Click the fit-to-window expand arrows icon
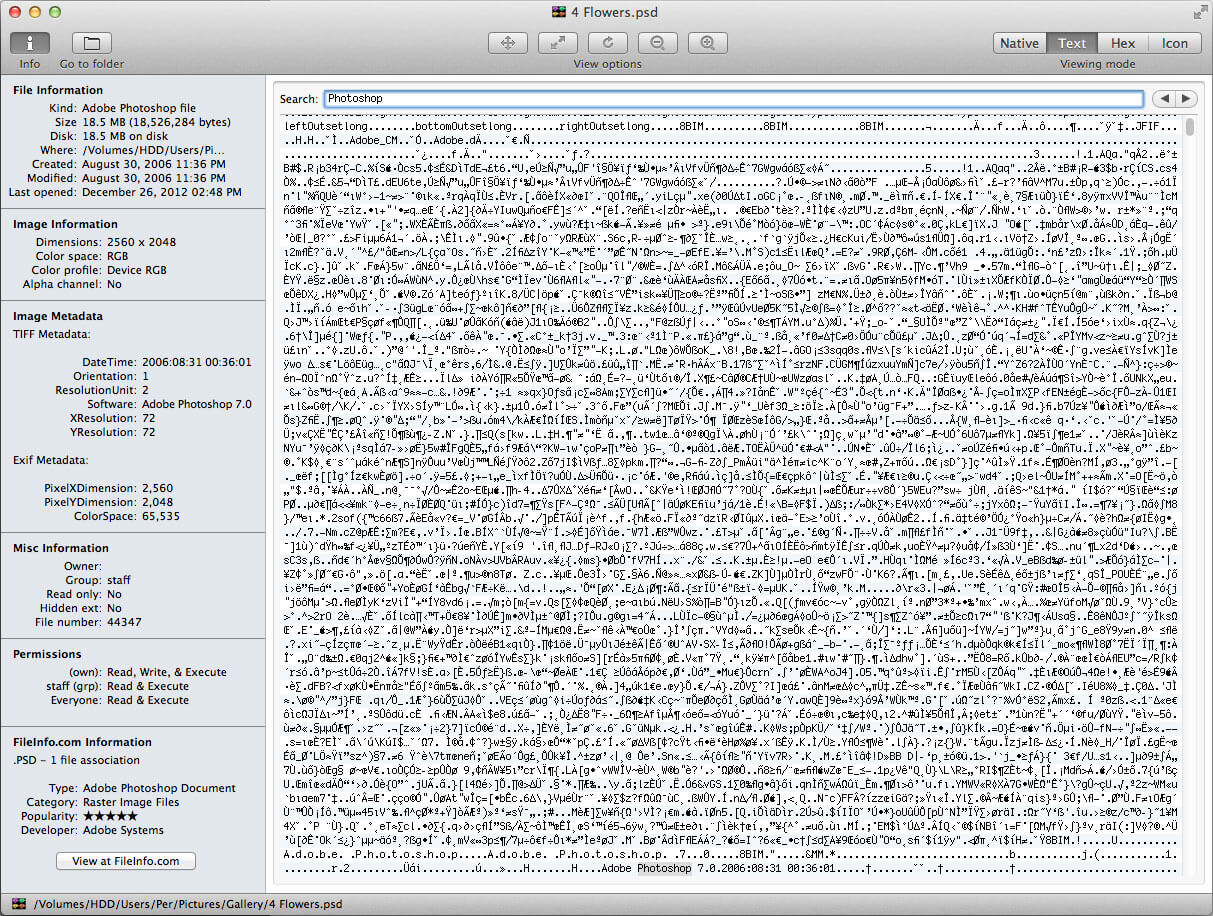Screen dimensions: 1213x916 (x=557, y=43)
